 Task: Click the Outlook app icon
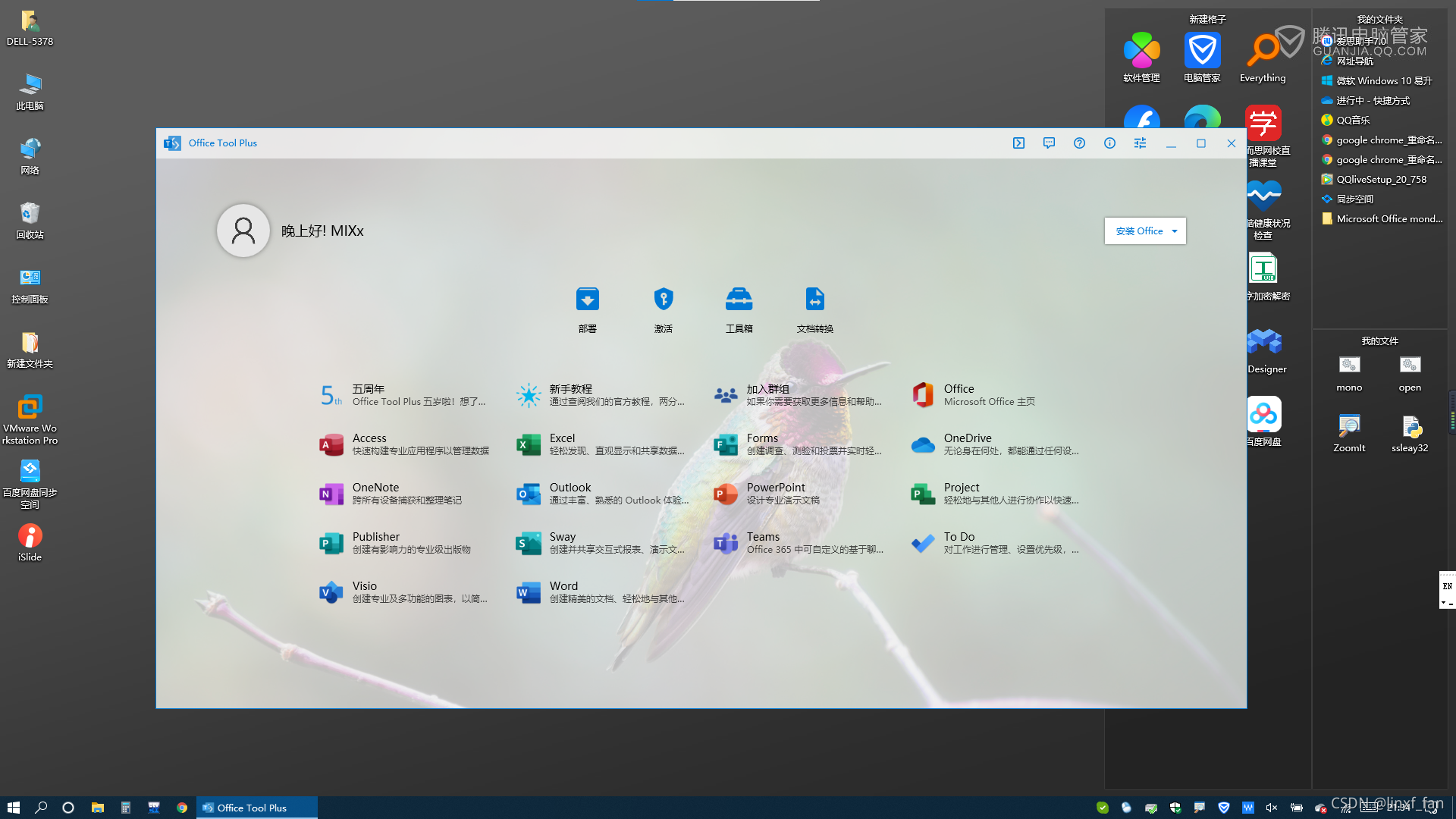click(529, 494)
